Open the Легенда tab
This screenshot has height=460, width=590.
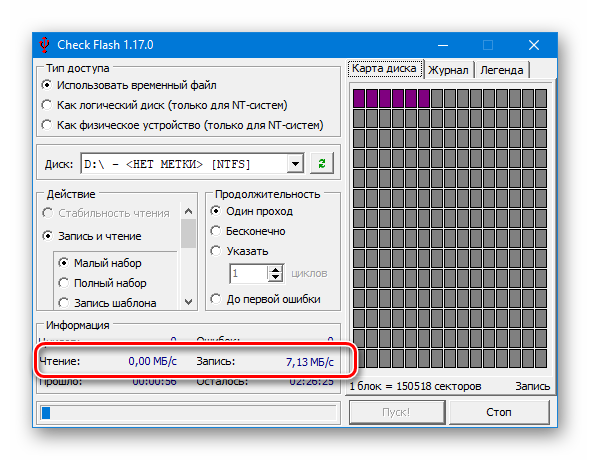coord(502,70)
